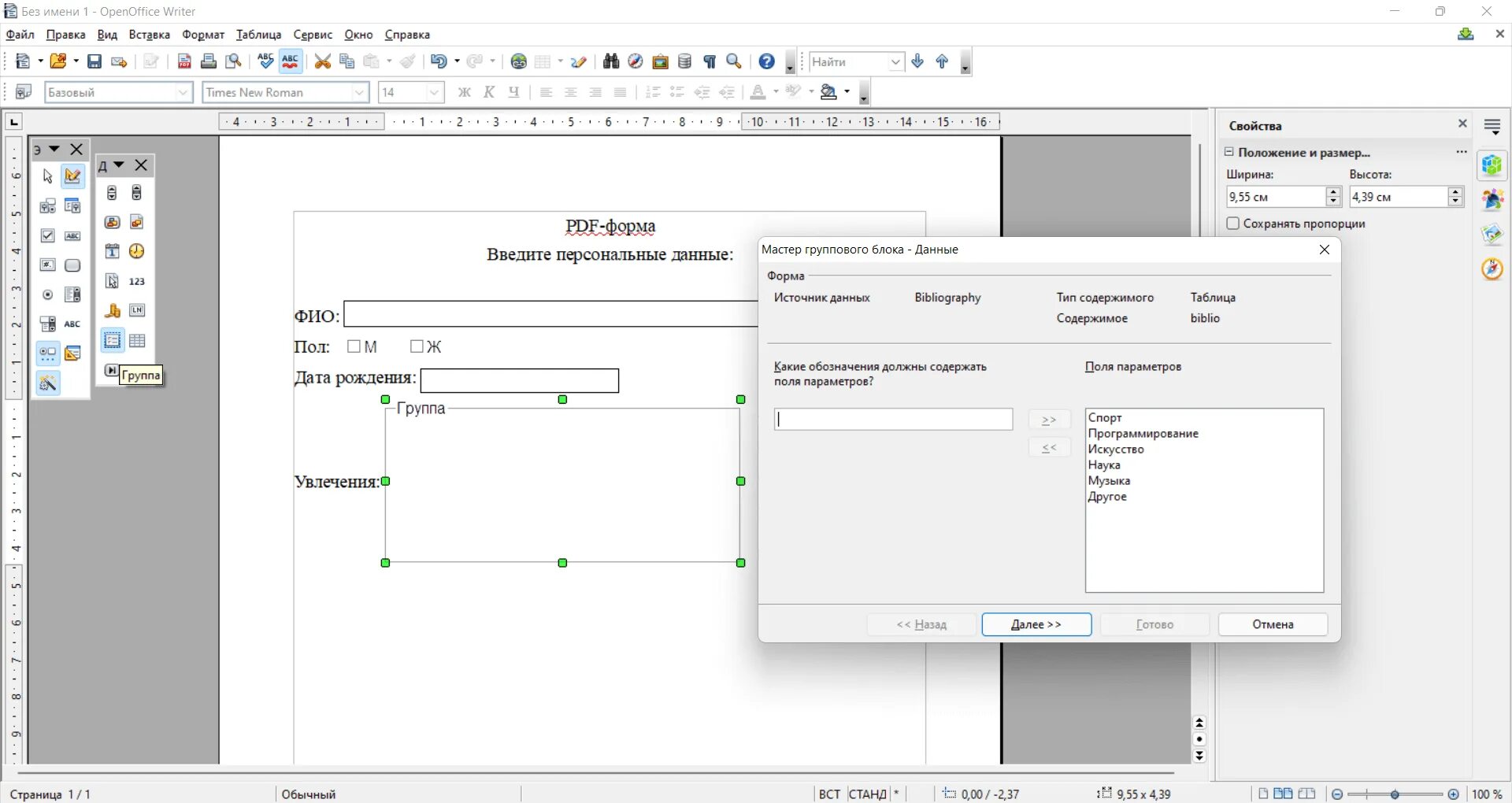
Task: Toggle underline Ч formatting button
Action: (x=513, y=92)
